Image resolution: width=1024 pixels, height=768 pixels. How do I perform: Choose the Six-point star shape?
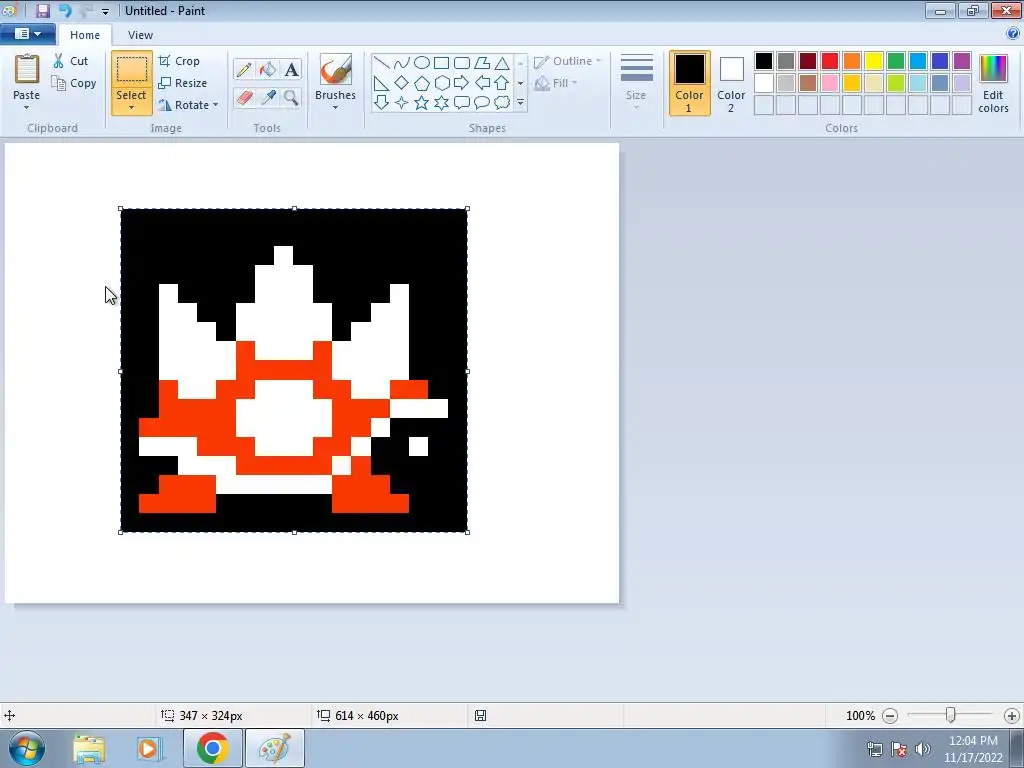coord(441,103)
